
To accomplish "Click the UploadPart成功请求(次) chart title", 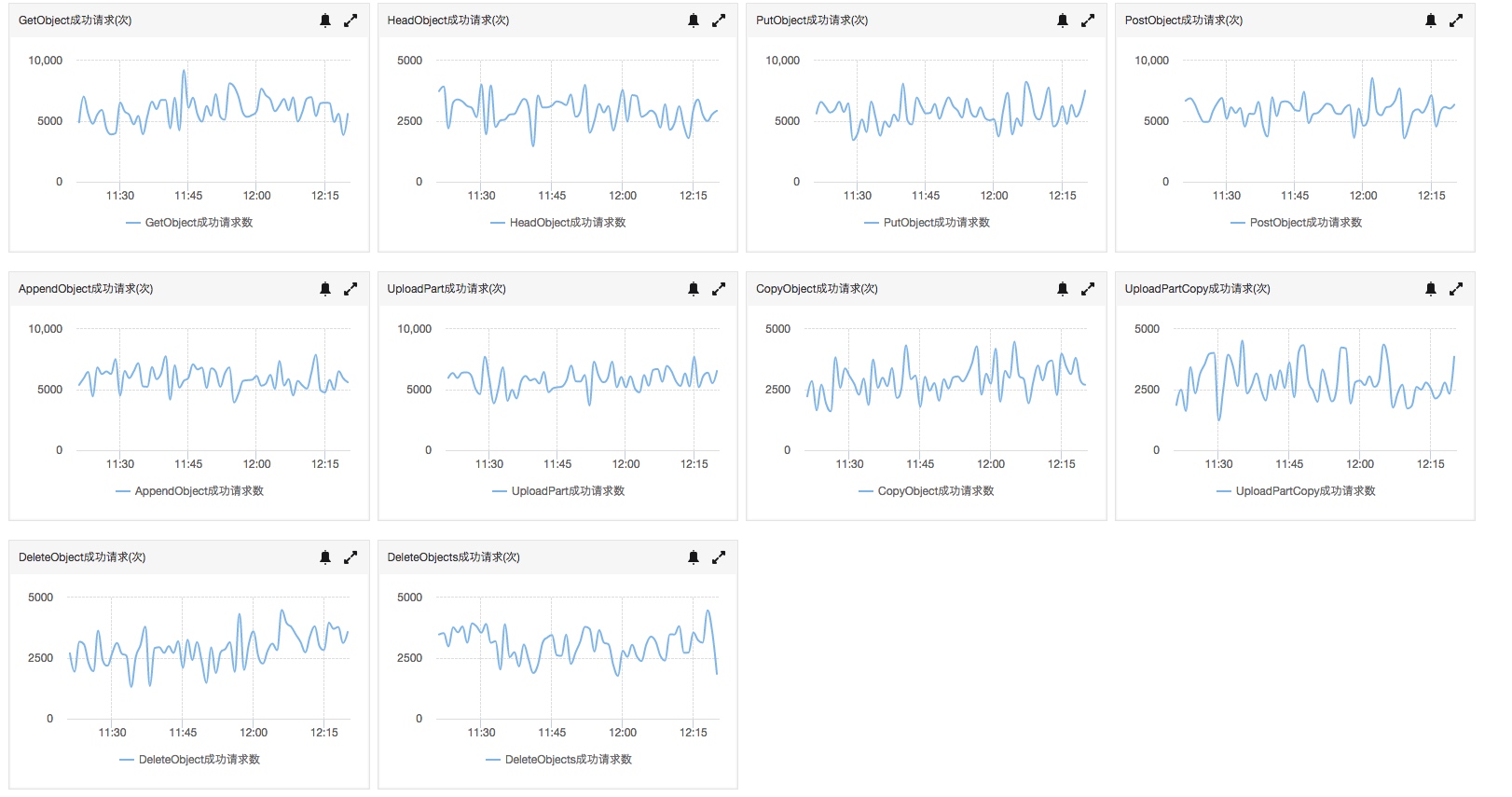I will point(447,289).
